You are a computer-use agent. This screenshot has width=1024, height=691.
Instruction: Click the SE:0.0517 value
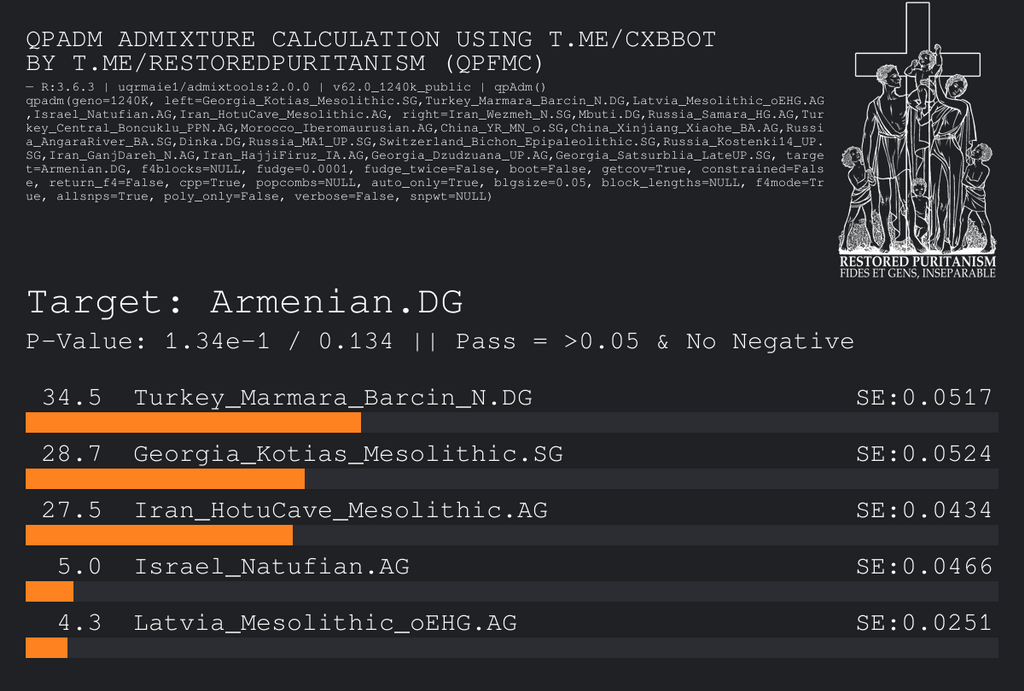tap(924, 398)
